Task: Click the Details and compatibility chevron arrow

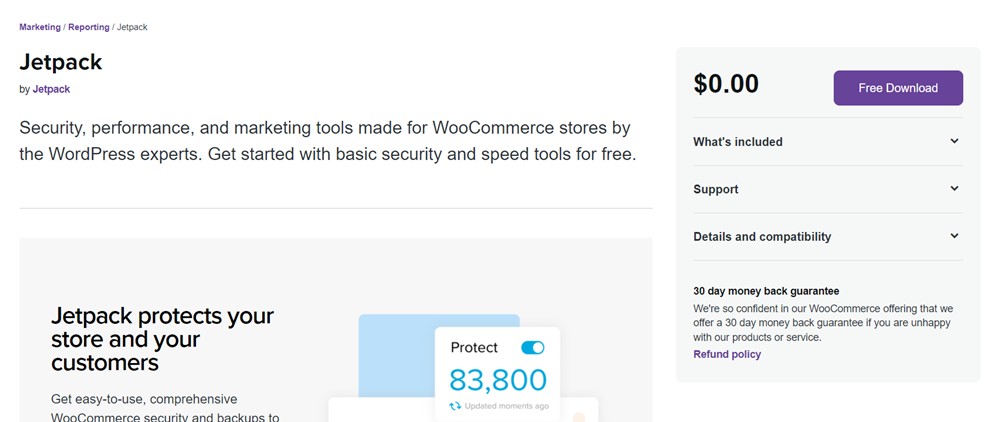Action: 954,236
